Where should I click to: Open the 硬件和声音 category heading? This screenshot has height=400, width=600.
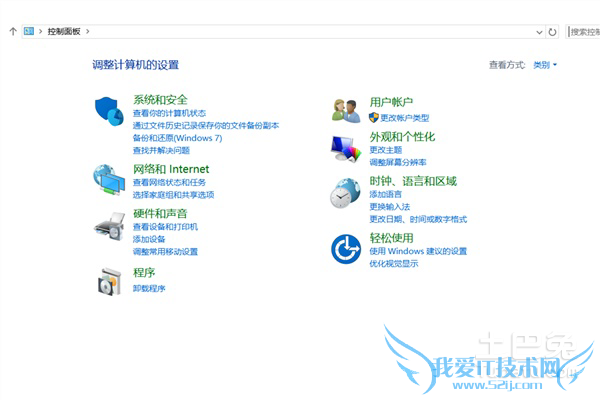pos(160,213)
